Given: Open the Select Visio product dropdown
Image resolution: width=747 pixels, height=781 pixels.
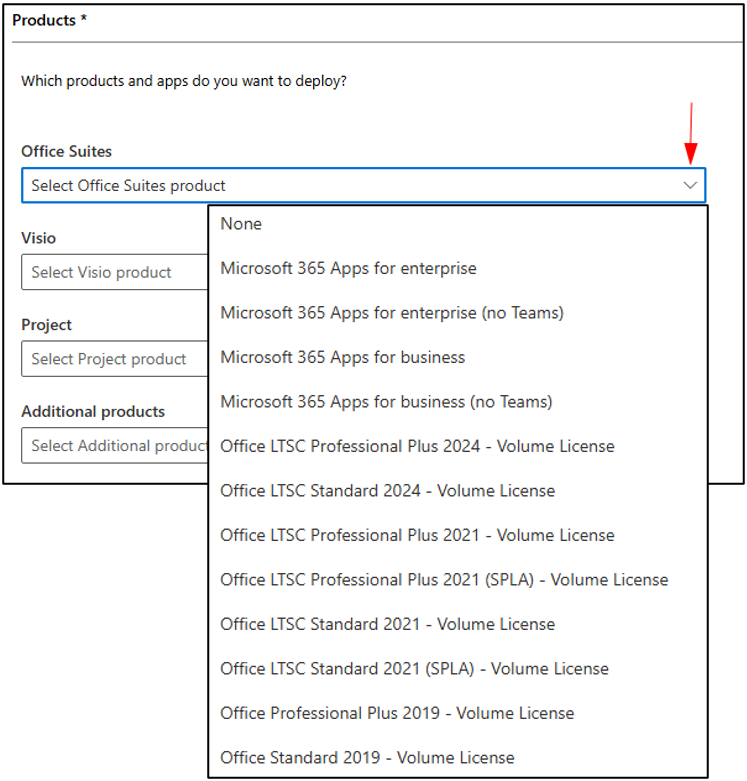Looking at the screenshot, I should (115, 272).
